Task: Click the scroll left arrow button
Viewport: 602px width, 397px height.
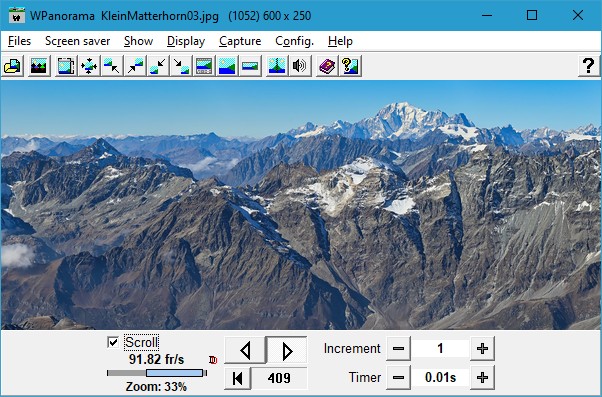Action: [245, 350]
